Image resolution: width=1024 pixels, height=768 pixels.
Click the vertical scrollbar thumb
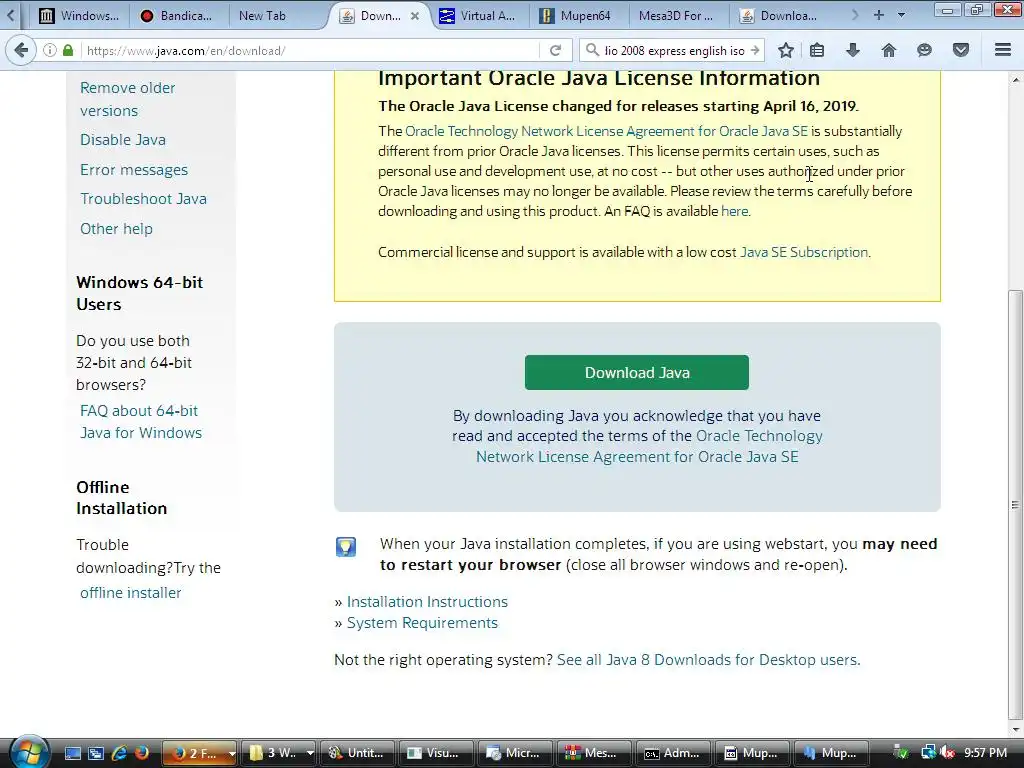coord(1014,504)
